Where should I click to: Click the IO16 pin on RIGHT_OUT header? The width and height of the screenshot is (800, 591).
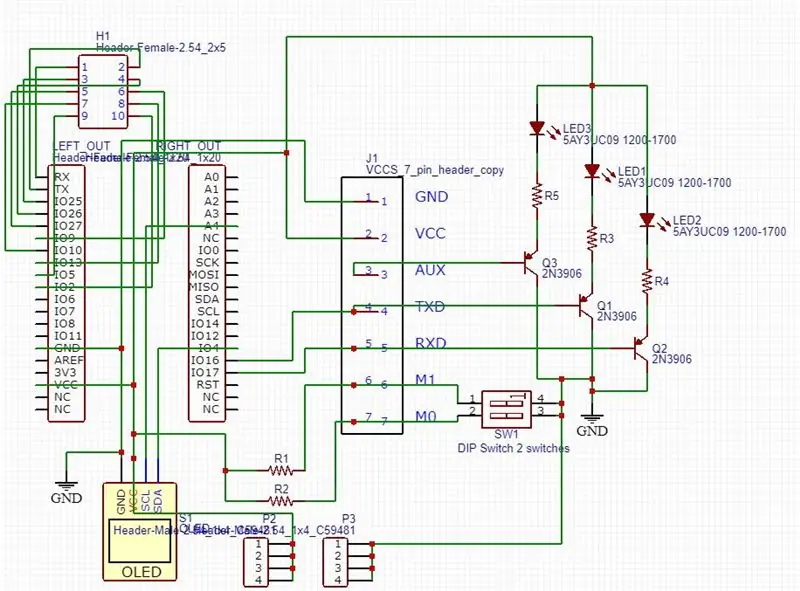(x=205, y=360)
